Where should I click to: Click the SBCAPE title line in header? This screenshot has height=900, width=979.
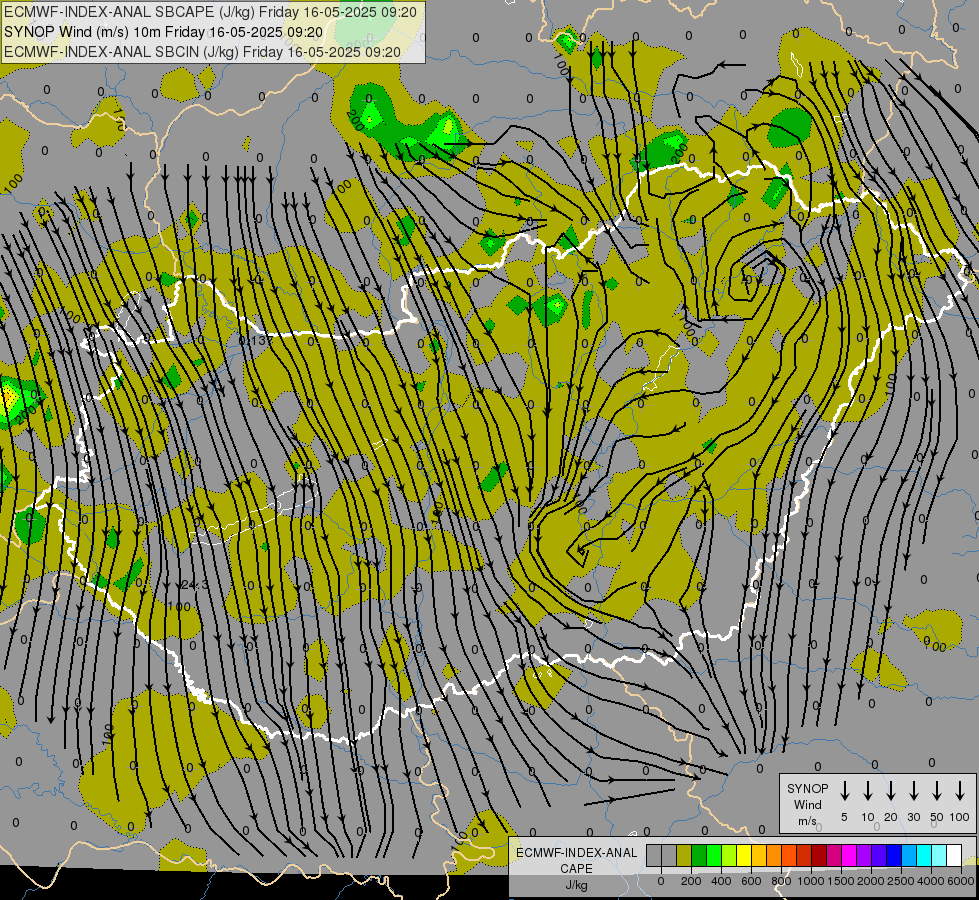click(x=210, y=12)
